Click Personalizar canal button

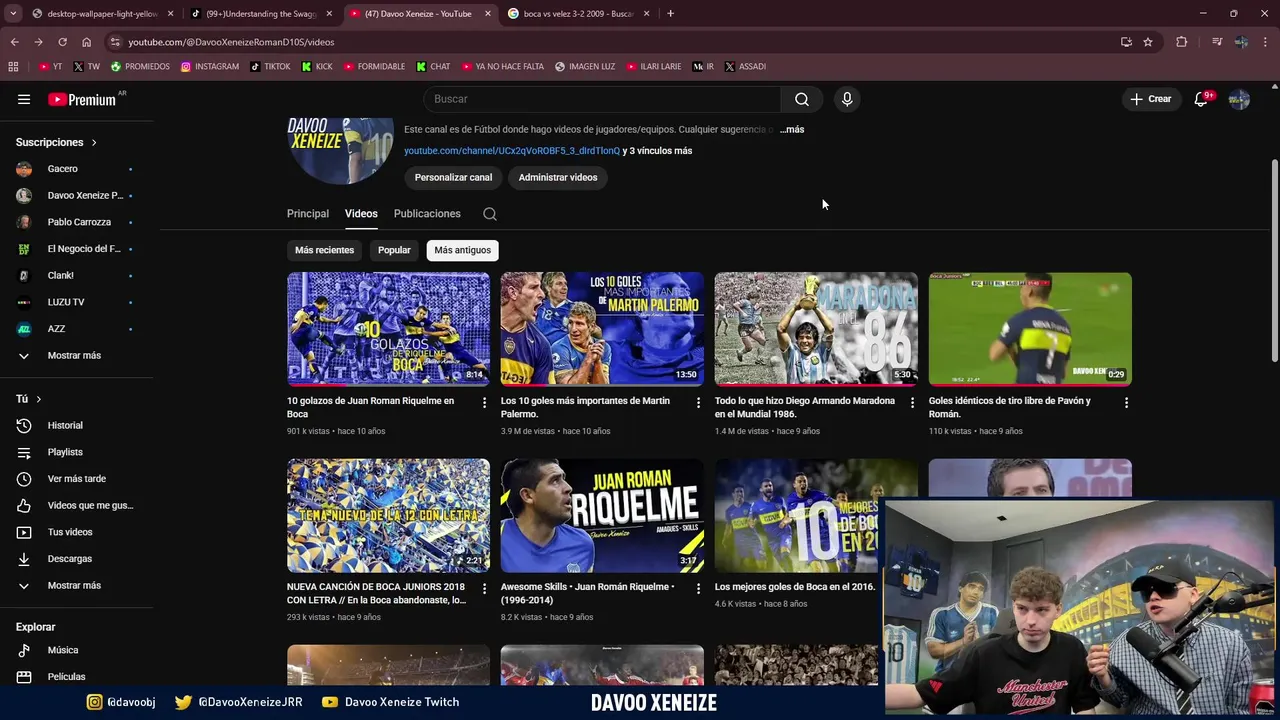[x=453, y=178]
